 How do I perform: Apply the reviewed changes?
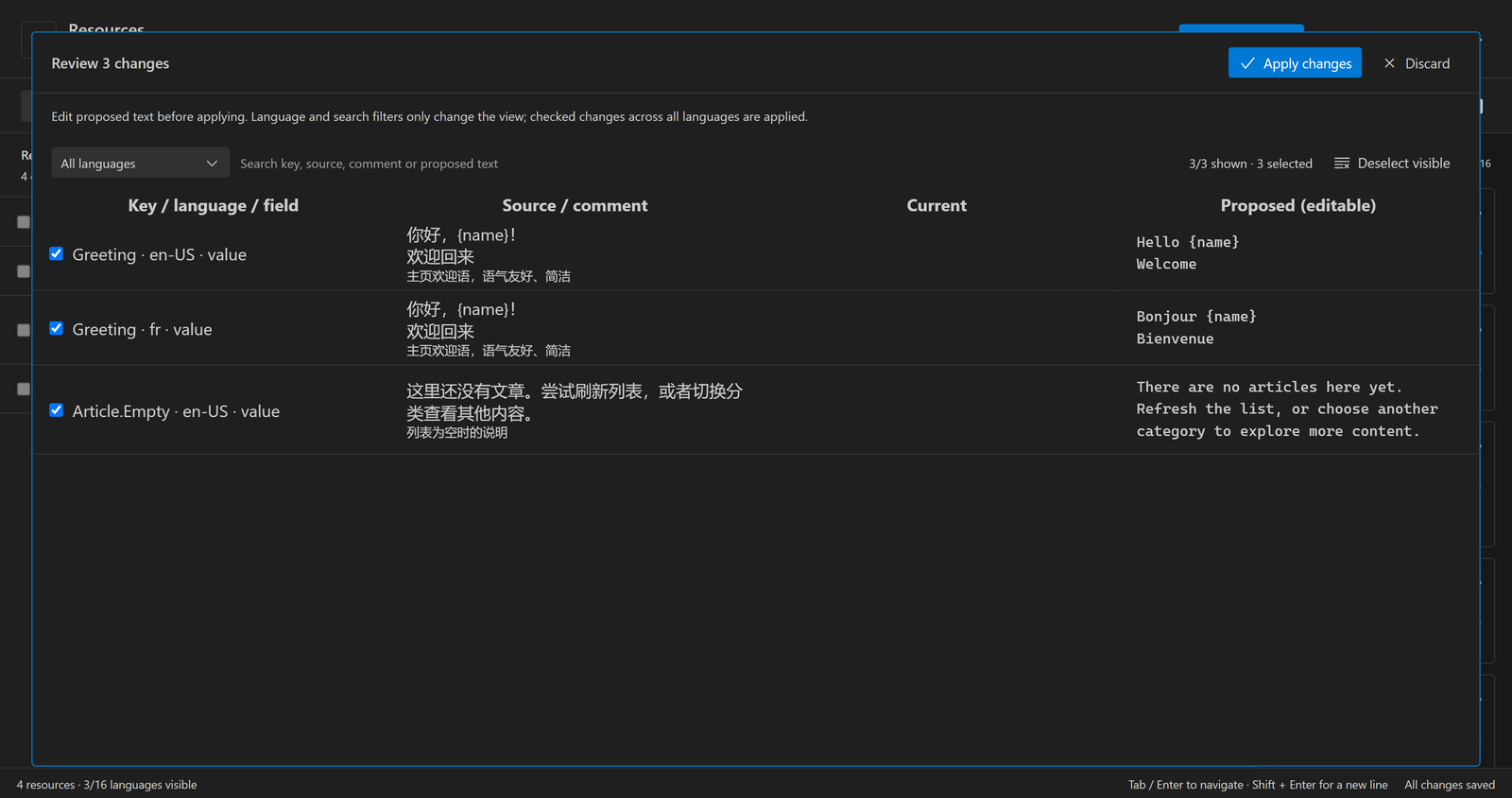1295,63
